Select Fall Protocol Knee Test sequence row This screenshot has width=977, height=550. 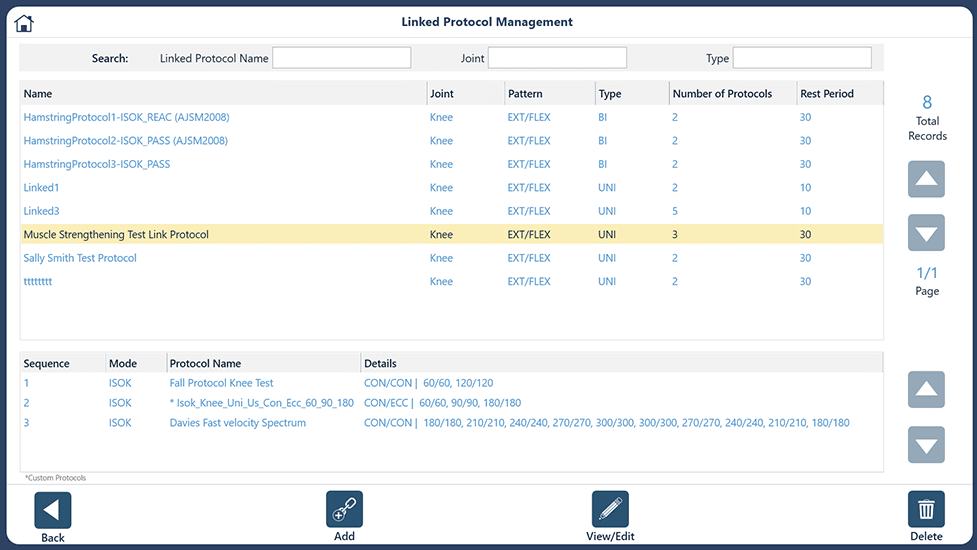coord(222,383)
